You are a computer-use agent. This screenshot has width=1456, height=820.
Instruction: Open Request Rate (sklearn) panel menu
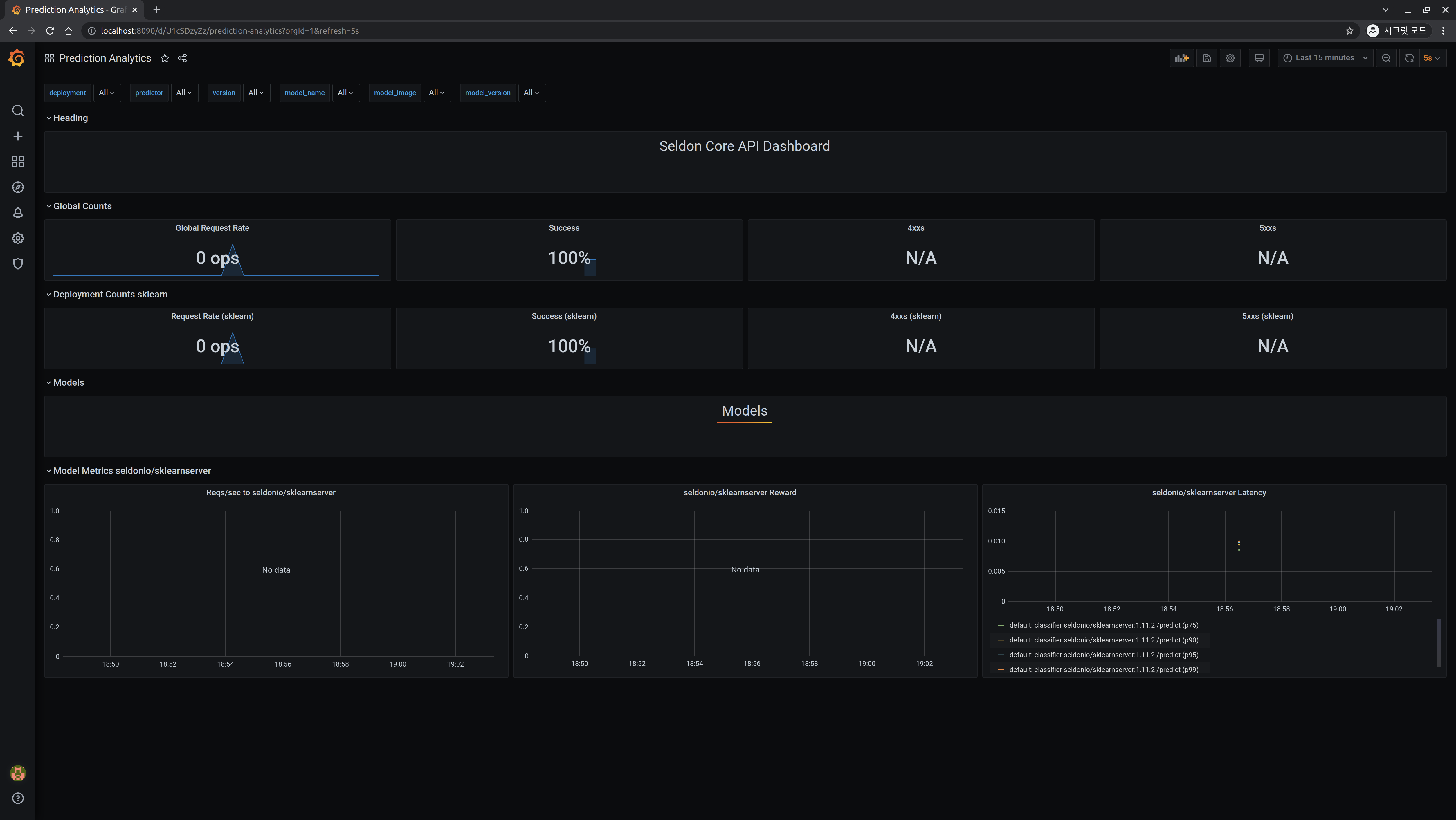click(x=212, y=317)
